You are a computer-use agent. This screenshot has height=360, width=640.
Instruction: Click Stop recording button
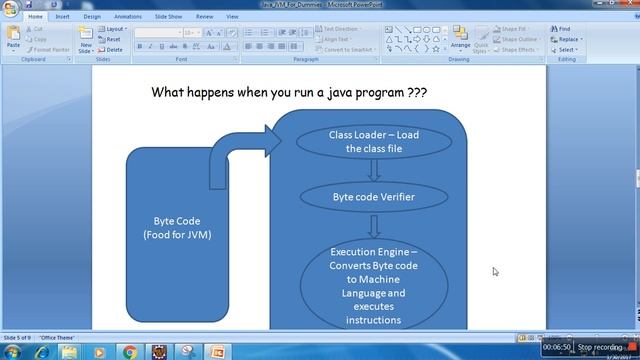607,347
